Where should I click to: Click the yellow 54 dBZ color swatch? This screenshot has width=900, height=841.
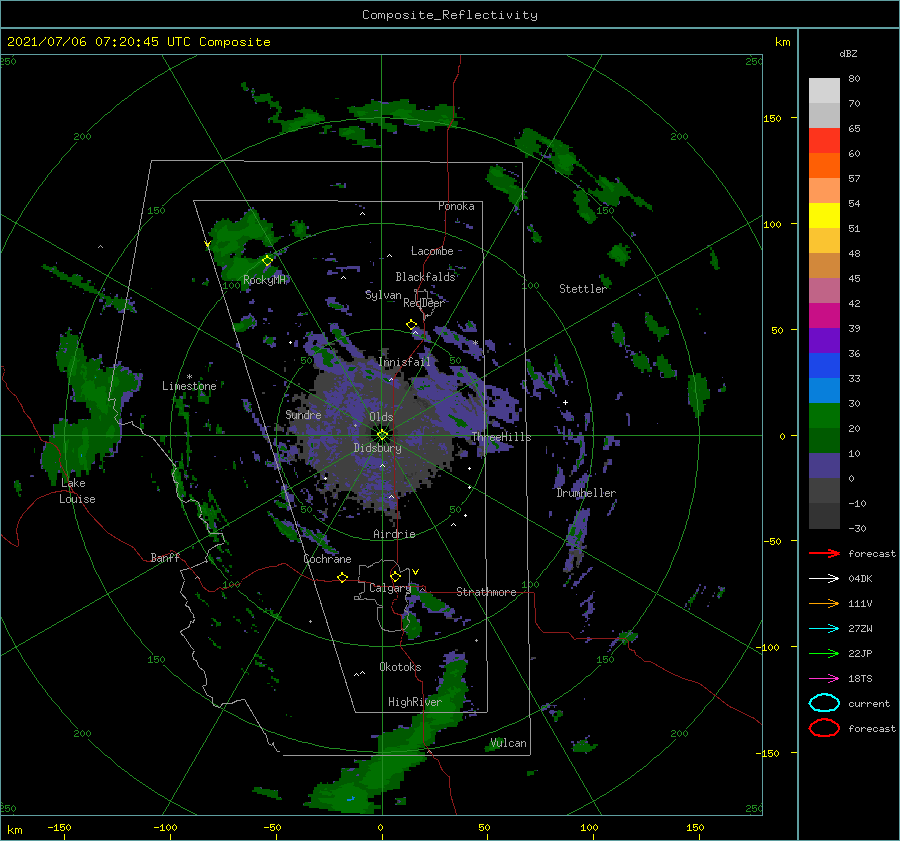pyautogui.click(x=824, y=215)
